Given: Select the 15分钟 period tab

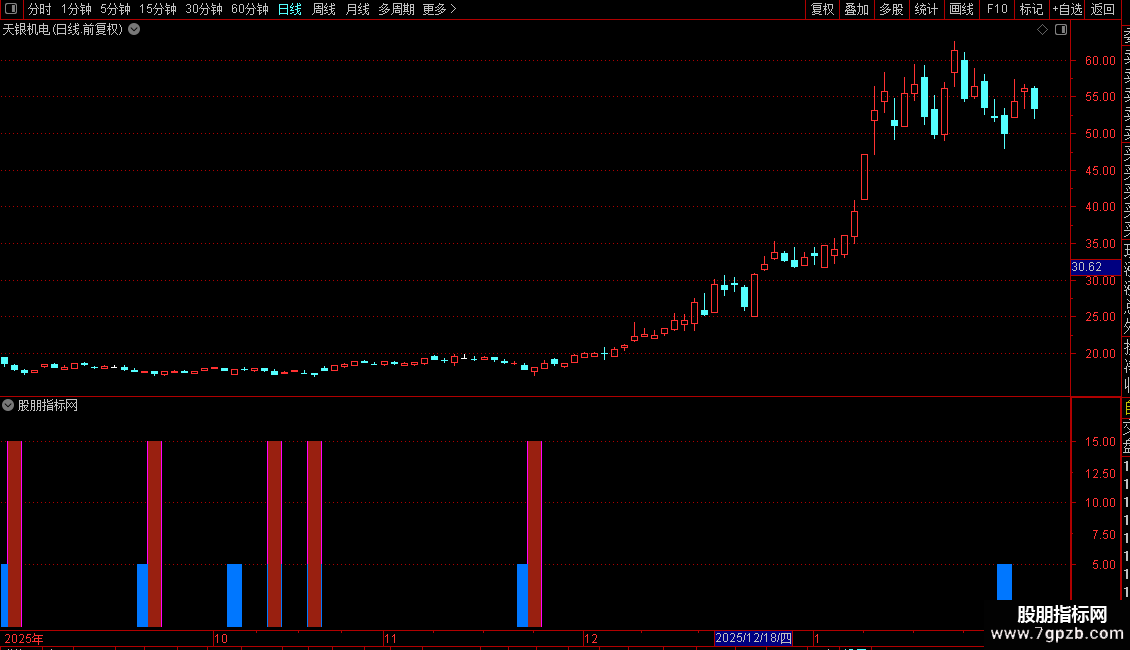Looking at the screenshot, I should [x=157, y=9].
